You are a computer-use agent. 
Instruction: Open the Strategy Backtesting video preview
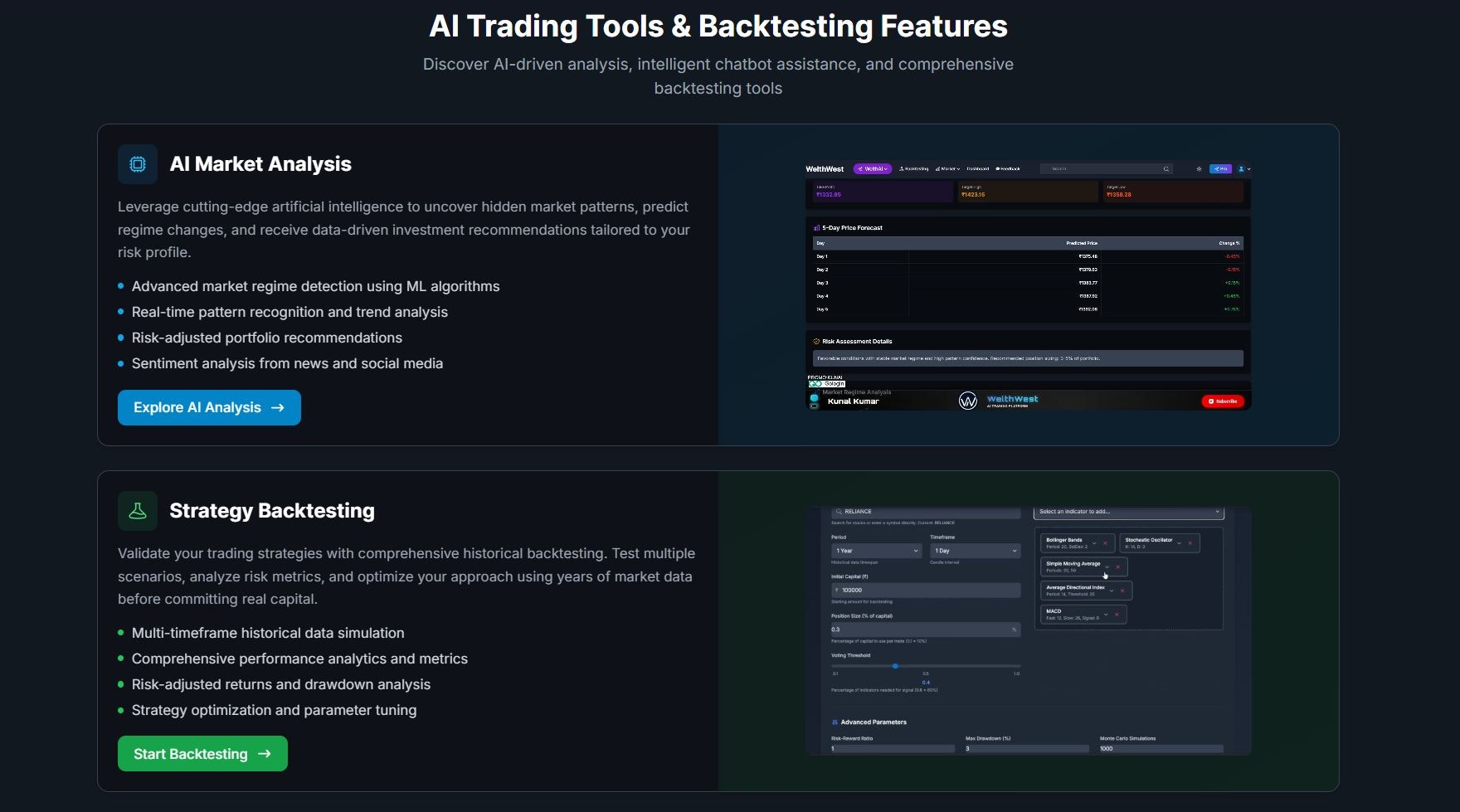tap(1028, 631)
